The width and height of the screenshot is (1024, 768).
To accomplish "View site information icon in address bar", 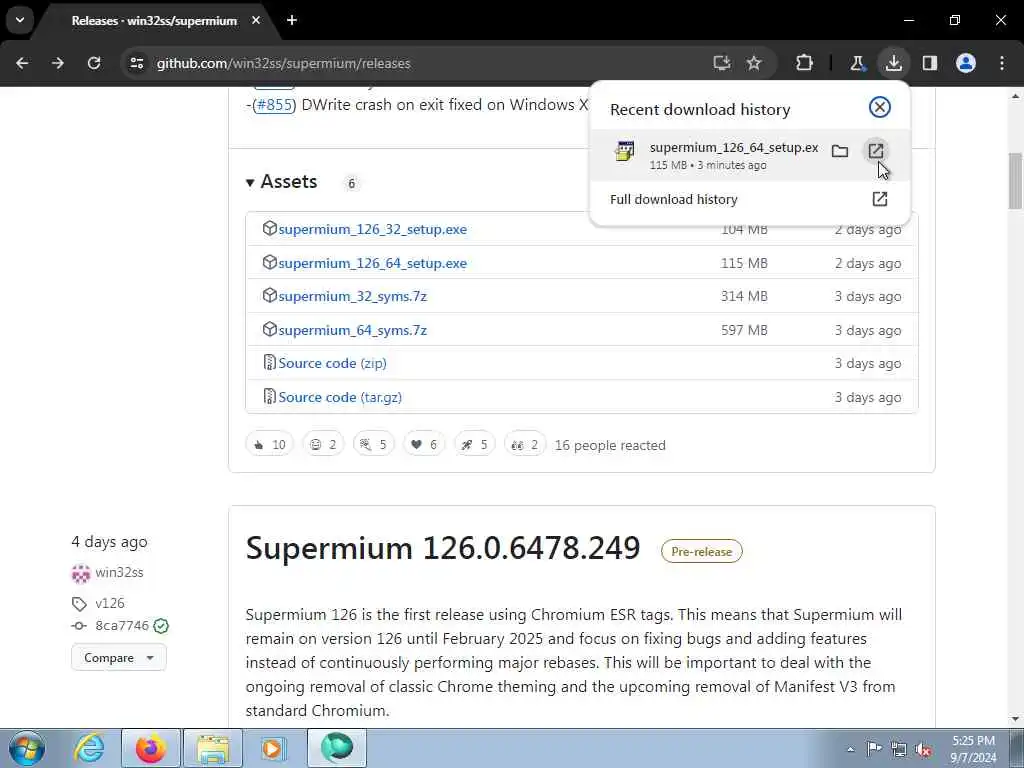I will pyautogui.click(x=136, y=63).
